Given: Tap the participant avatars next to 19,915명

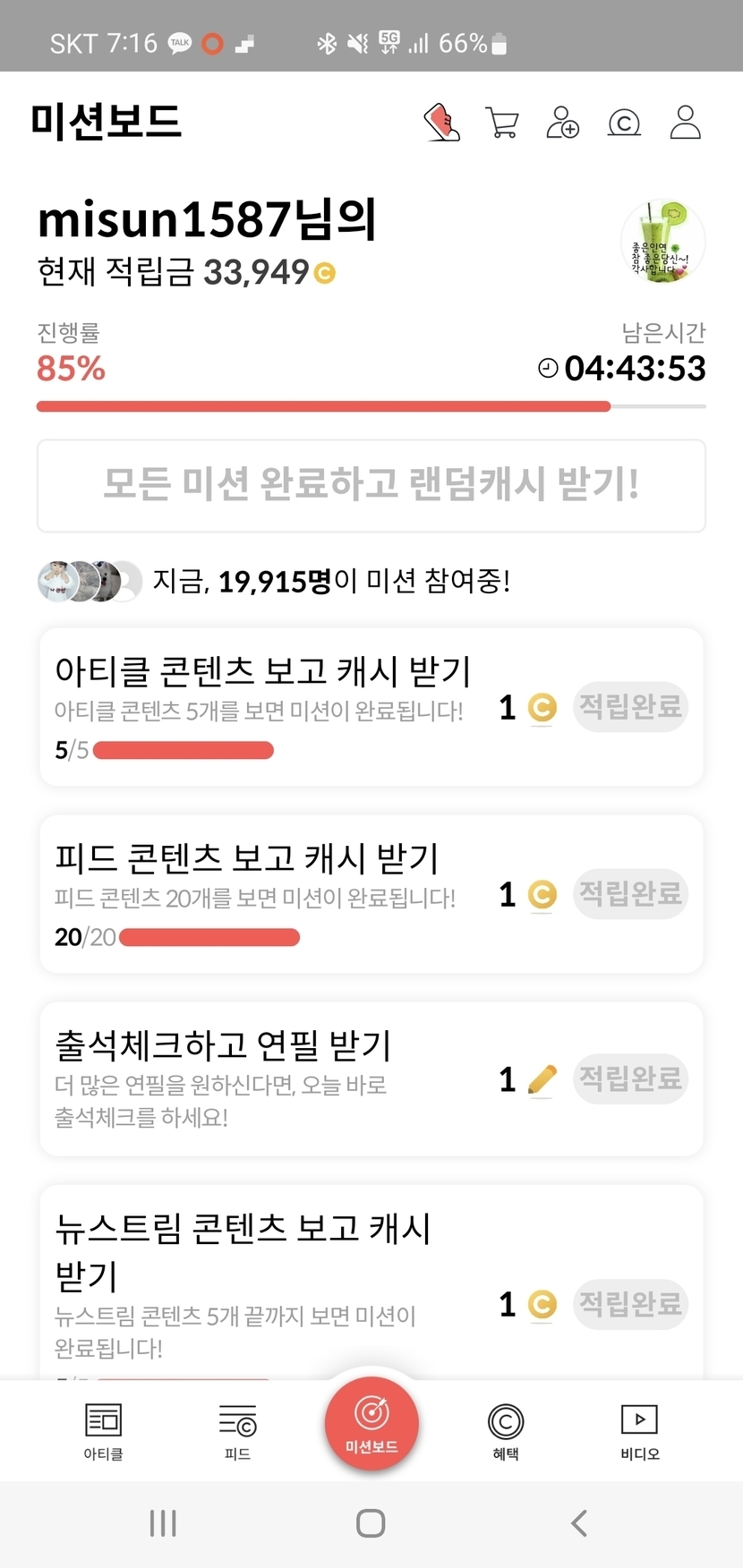Looking at the screenshot, I should tap(90, 582).
